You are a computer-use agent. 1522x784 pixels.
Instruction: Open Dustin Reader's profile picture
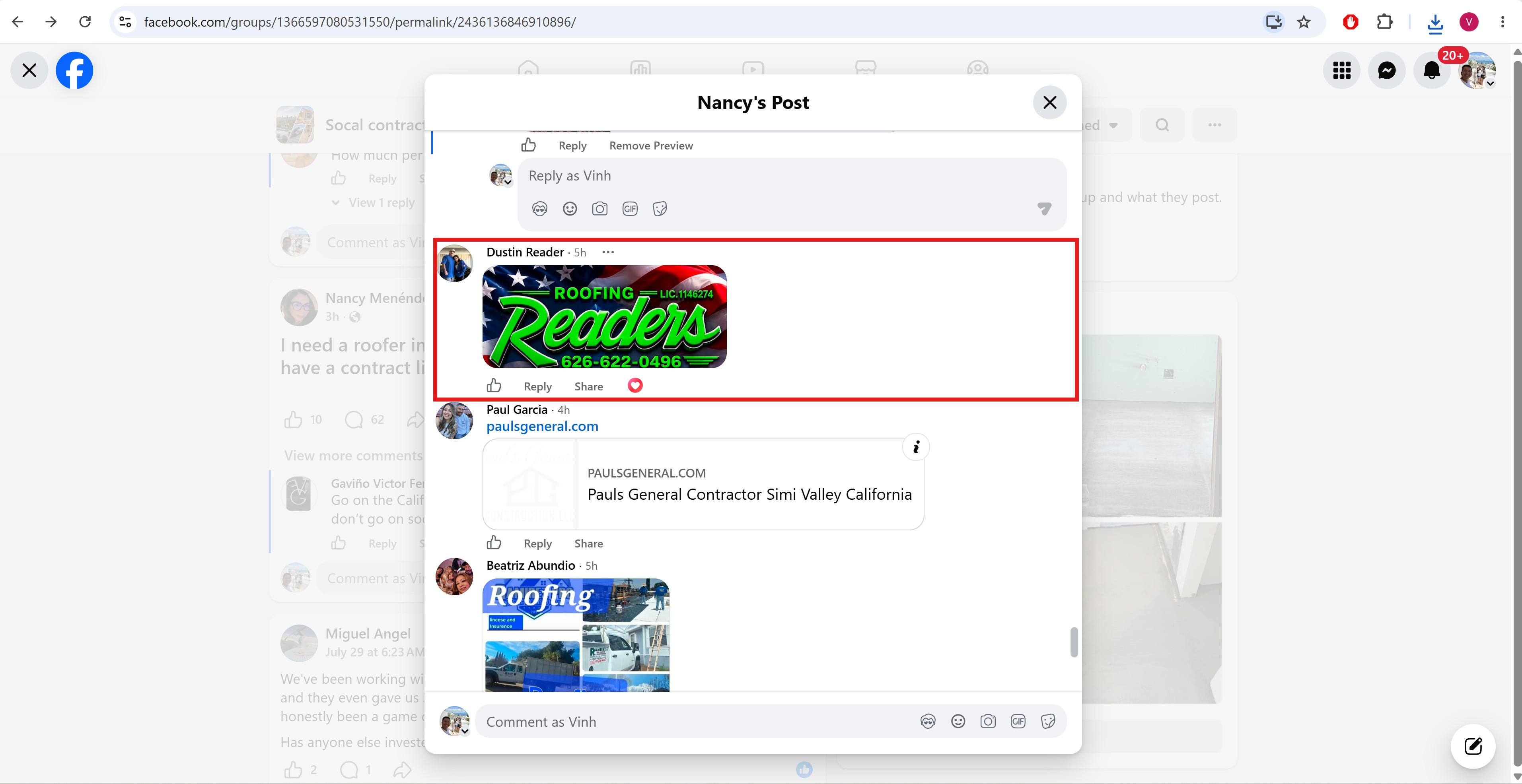tap(454, 263)
